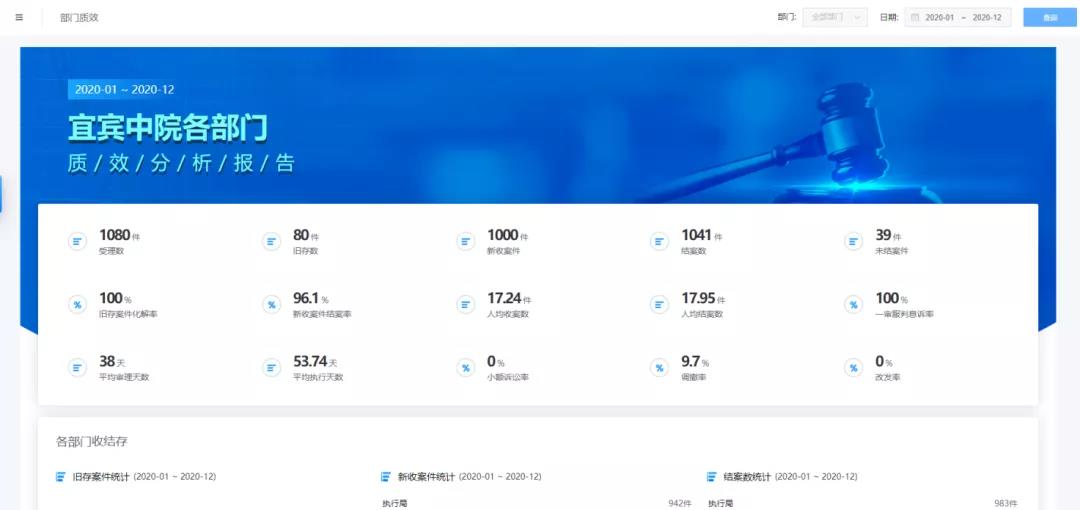The image size is (1080, 510).
Task: Click the calendar icon in date field
Action: pos(915,17)
